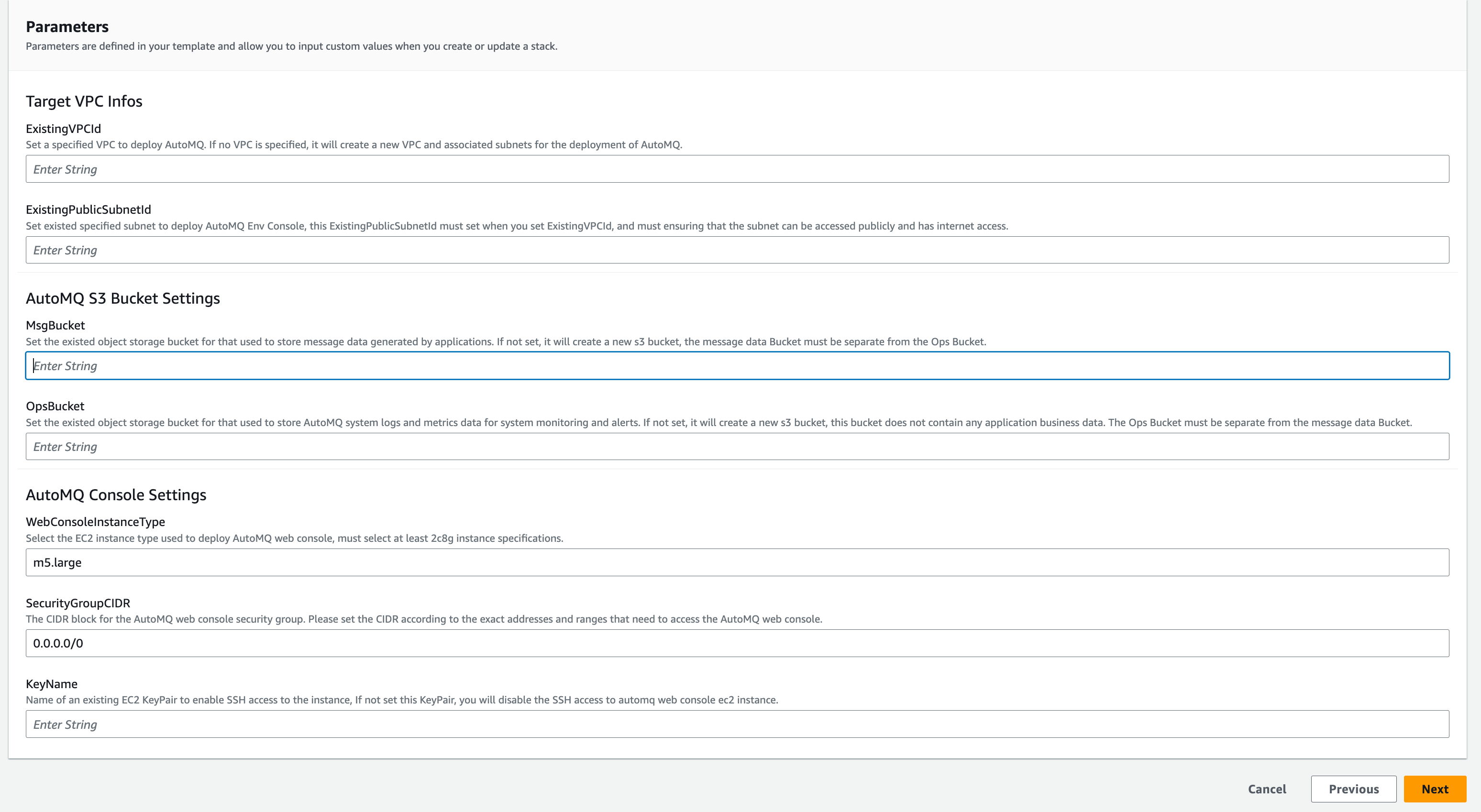Click the ExistingVPCId input field
This screenshot has width=1481, height=812.
click(x=737, y=169)
